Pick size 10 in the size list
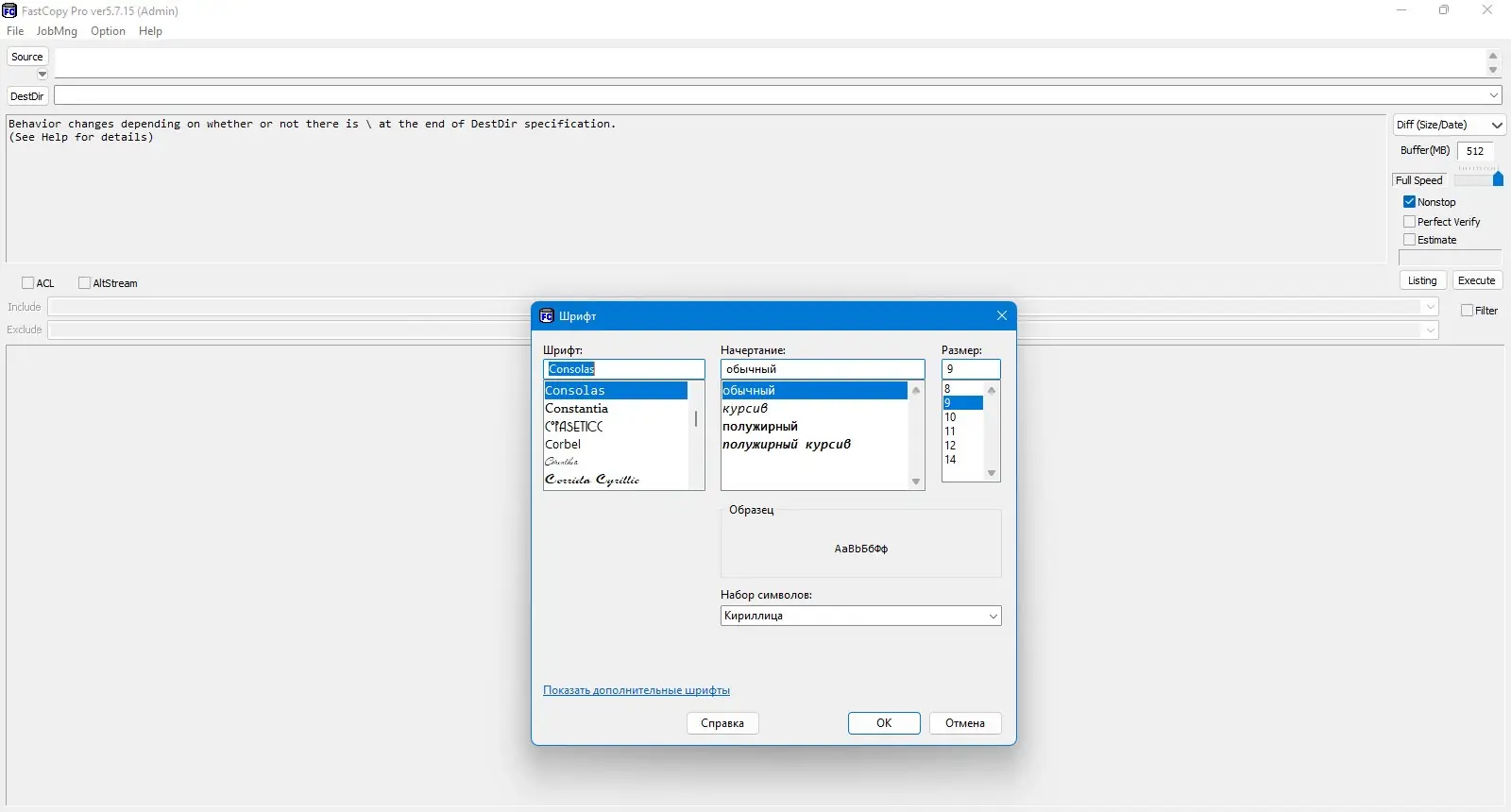 click(x=963, y=417)
